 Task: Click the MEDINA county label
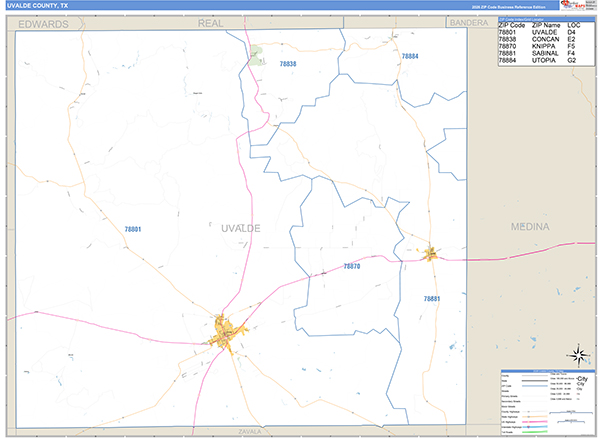(x=530, y=227)
